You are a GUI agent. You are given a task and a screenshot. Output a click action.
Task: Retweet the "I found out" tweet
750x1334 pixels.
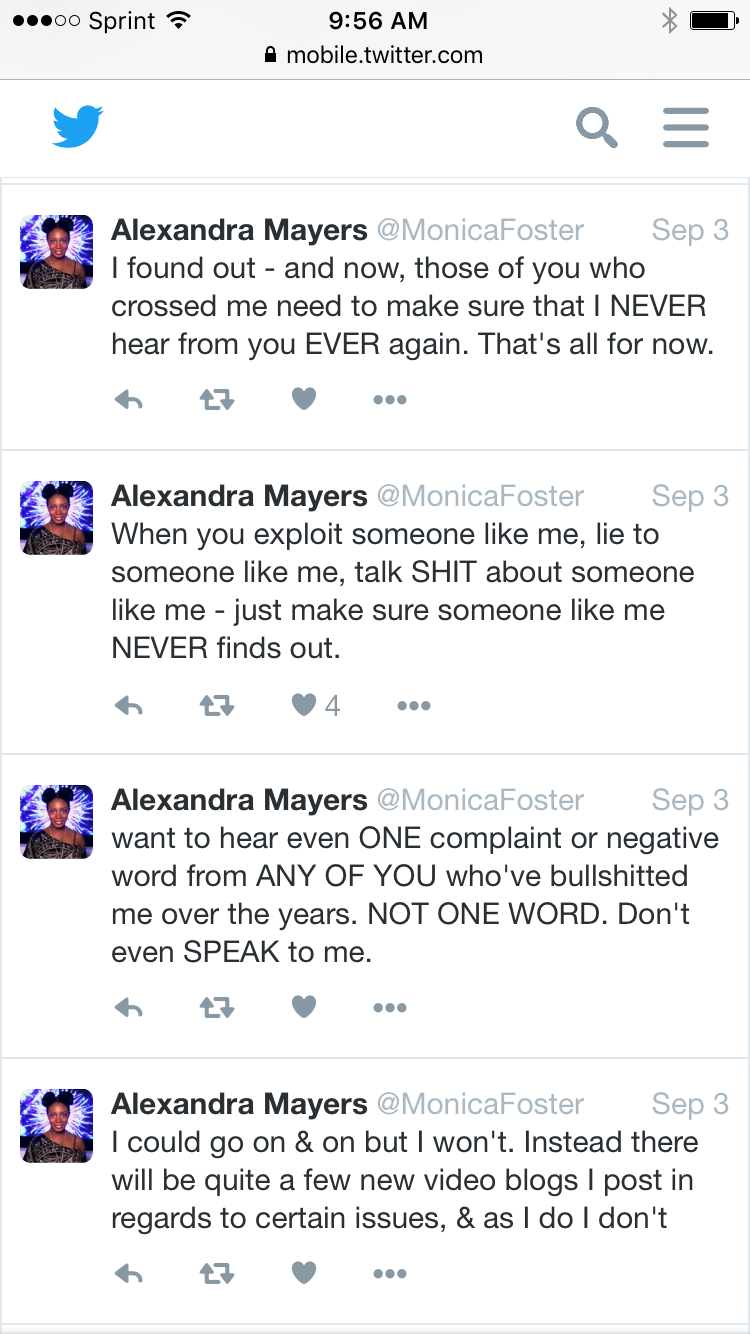[217, 400]
